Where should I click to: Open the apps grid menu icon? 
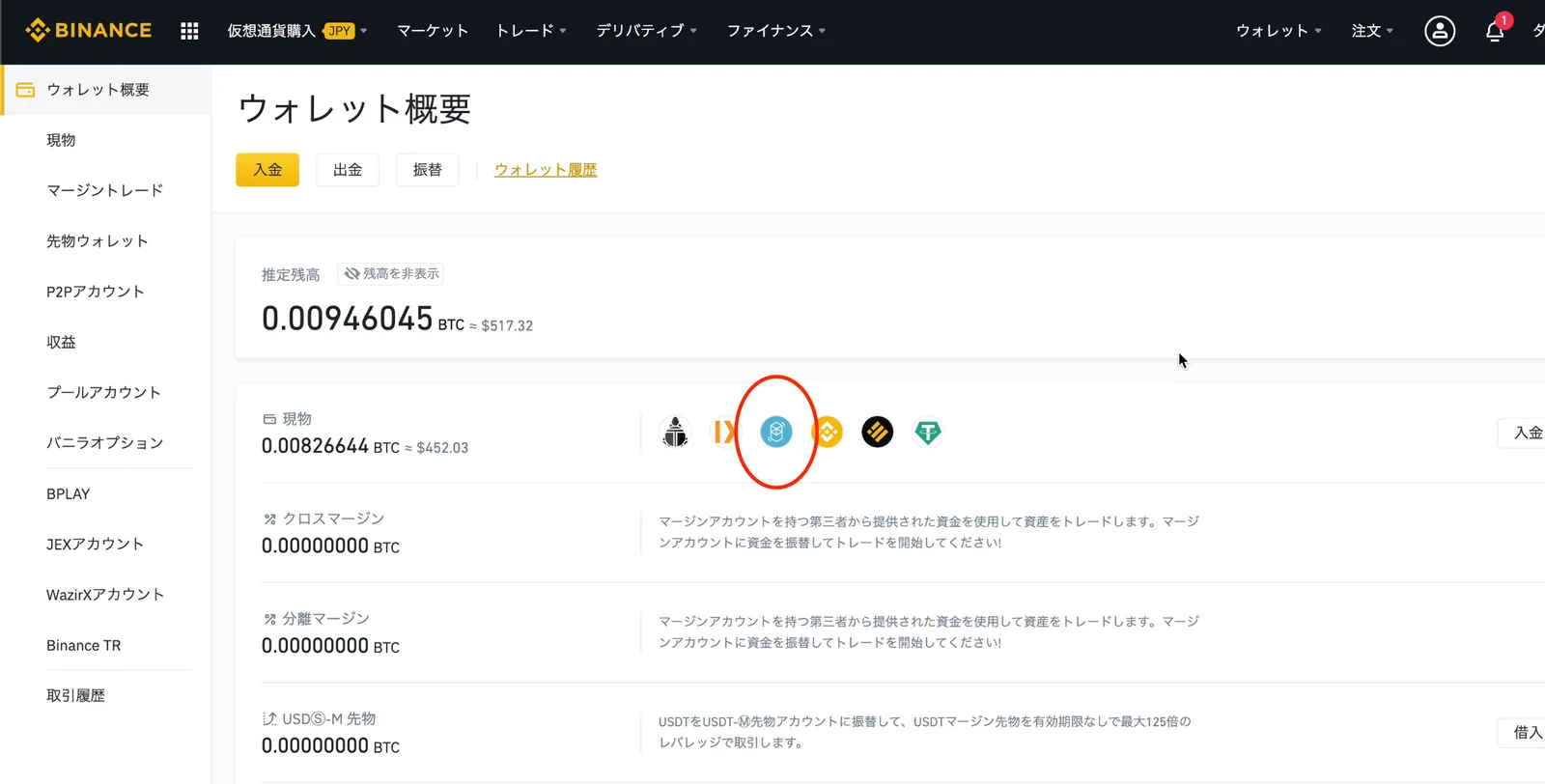[x=189, y=31]
